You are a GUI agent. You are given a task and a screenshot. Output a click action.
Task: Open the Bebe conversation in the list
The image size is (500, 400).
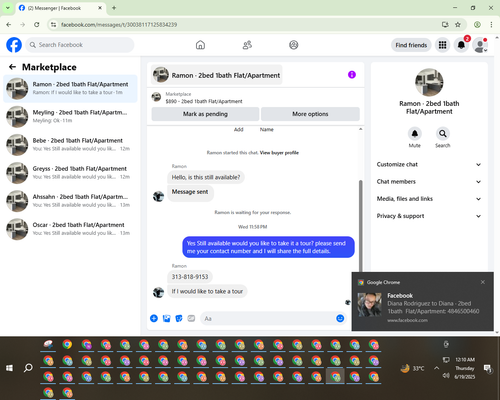point(70,145)
